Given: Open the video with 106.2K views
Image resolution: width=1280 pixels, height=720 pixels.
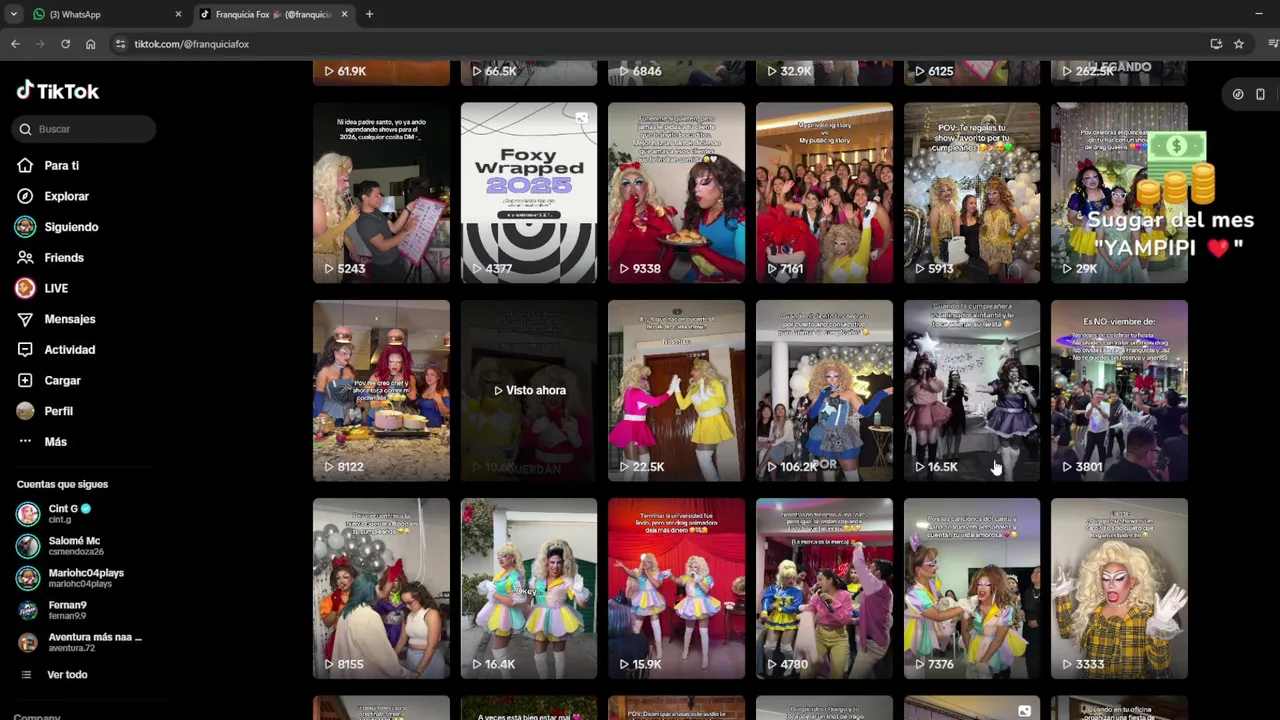Looking at the screenshot, I should pyautogui.click(x=824, y=390).
